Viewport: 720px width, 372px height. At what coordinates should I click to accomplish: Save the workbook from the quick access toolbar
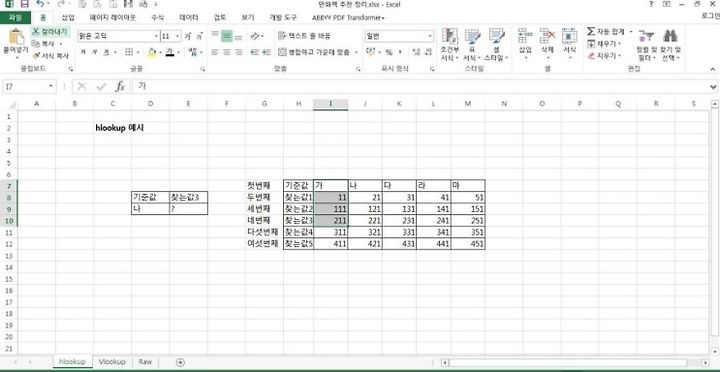(25, 4)
